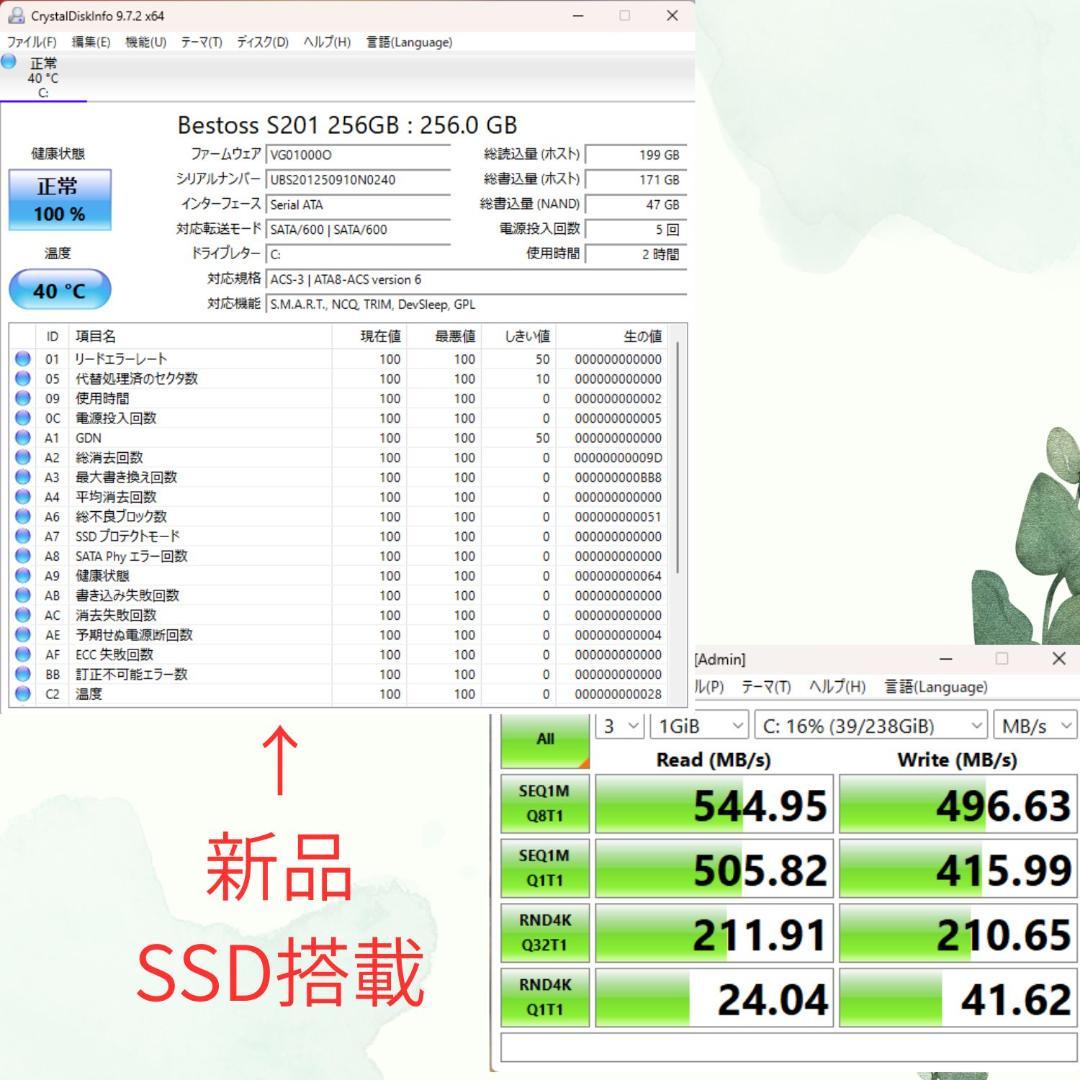Expand the C: 16% drive selector
Screen dimensions: 1080x1080
(x=869, y=726)
